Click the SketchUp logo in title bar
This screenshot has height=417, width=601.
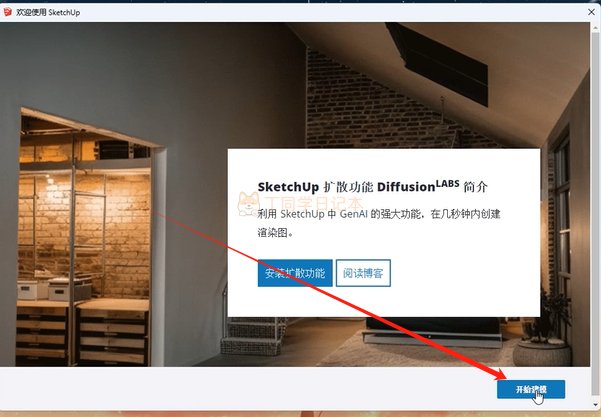8,12
